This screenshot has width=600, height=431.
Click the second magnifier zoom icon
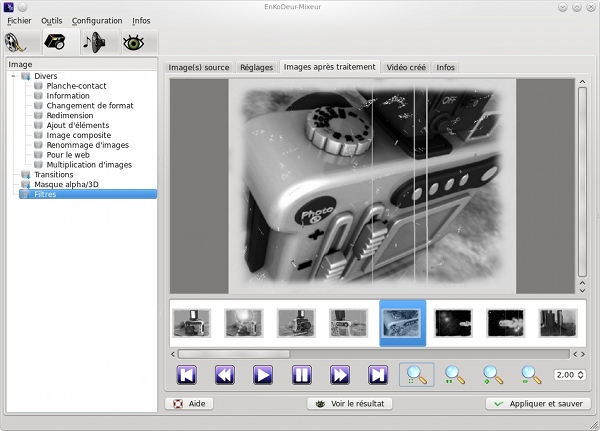coord(455,375)
